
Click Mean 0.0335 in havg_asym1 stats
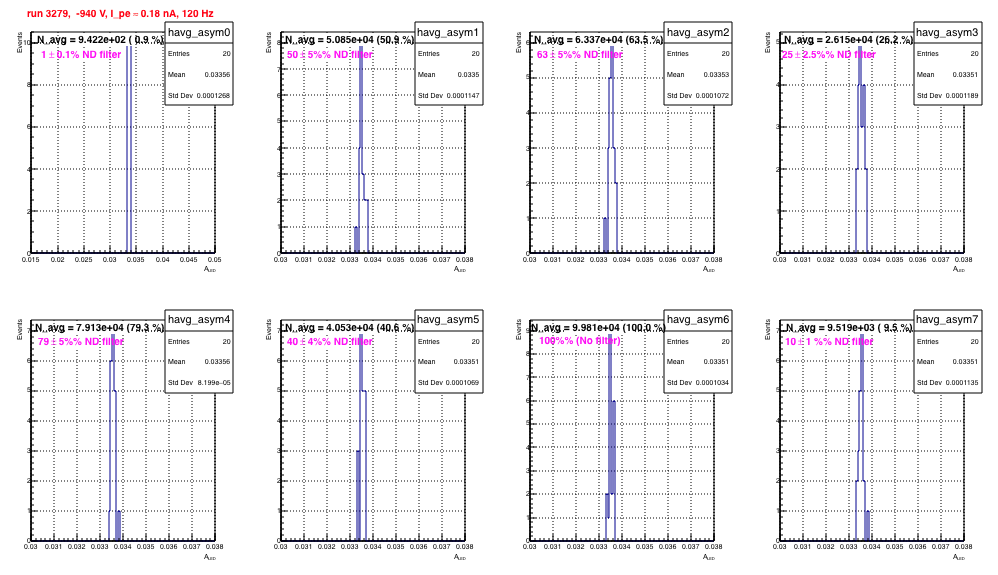pos(449,75)
